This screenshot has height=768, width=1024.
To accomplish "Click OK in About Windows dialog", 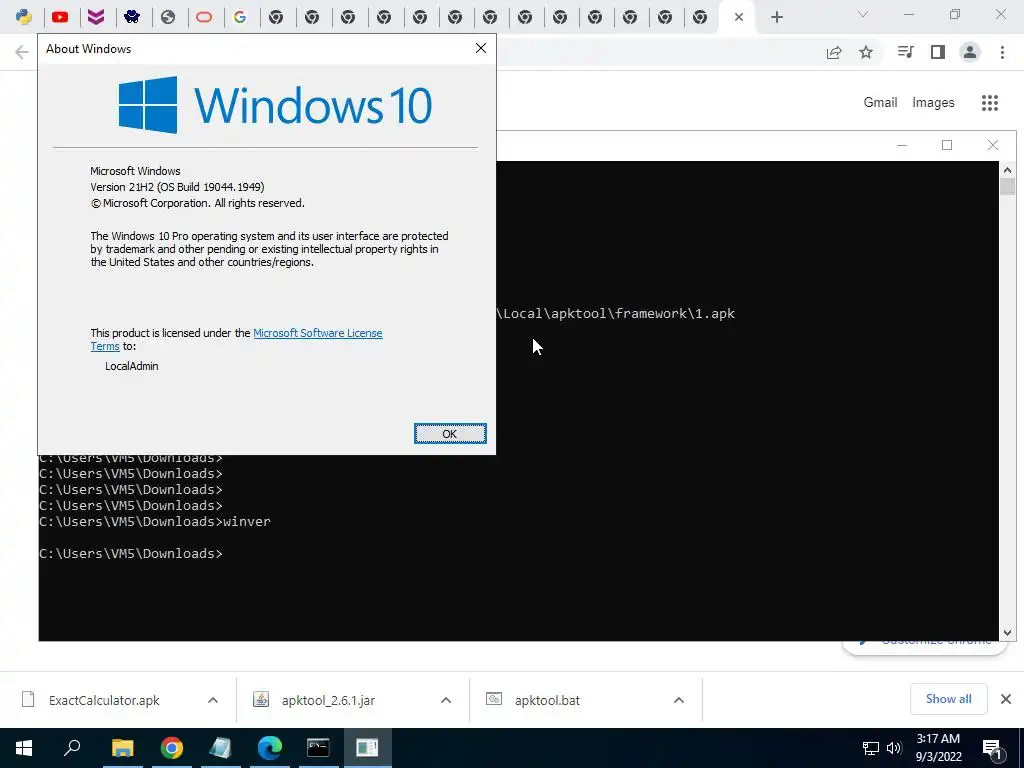I will click(450, 434).
